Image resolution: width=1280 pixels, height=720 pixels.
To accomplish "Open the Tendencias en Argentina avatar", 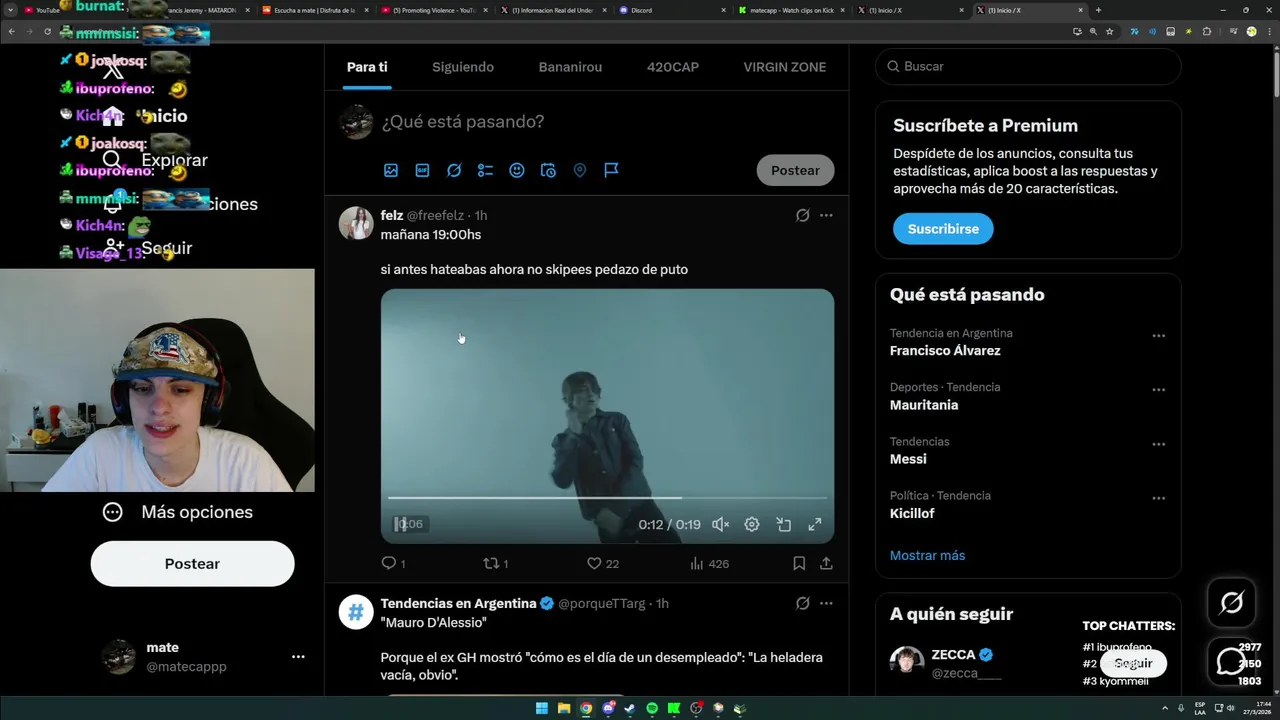I will click(x=356, y=611).
